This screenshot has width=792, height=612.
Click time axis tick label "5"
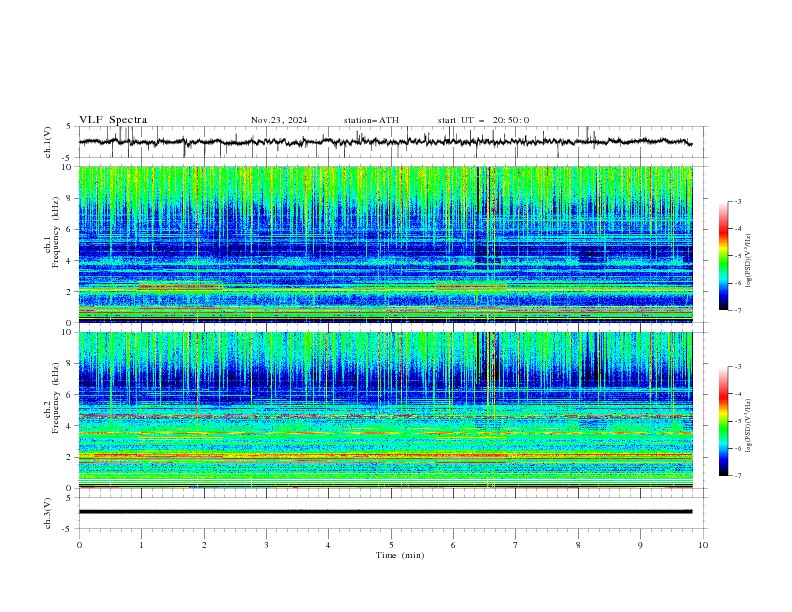point(391,545)
